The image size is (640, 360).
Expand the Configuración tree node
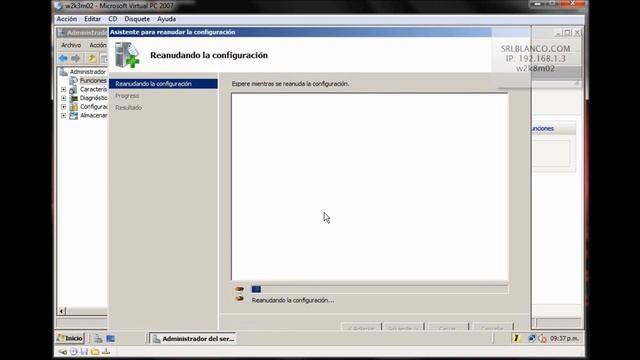click(x=64, y=107)
